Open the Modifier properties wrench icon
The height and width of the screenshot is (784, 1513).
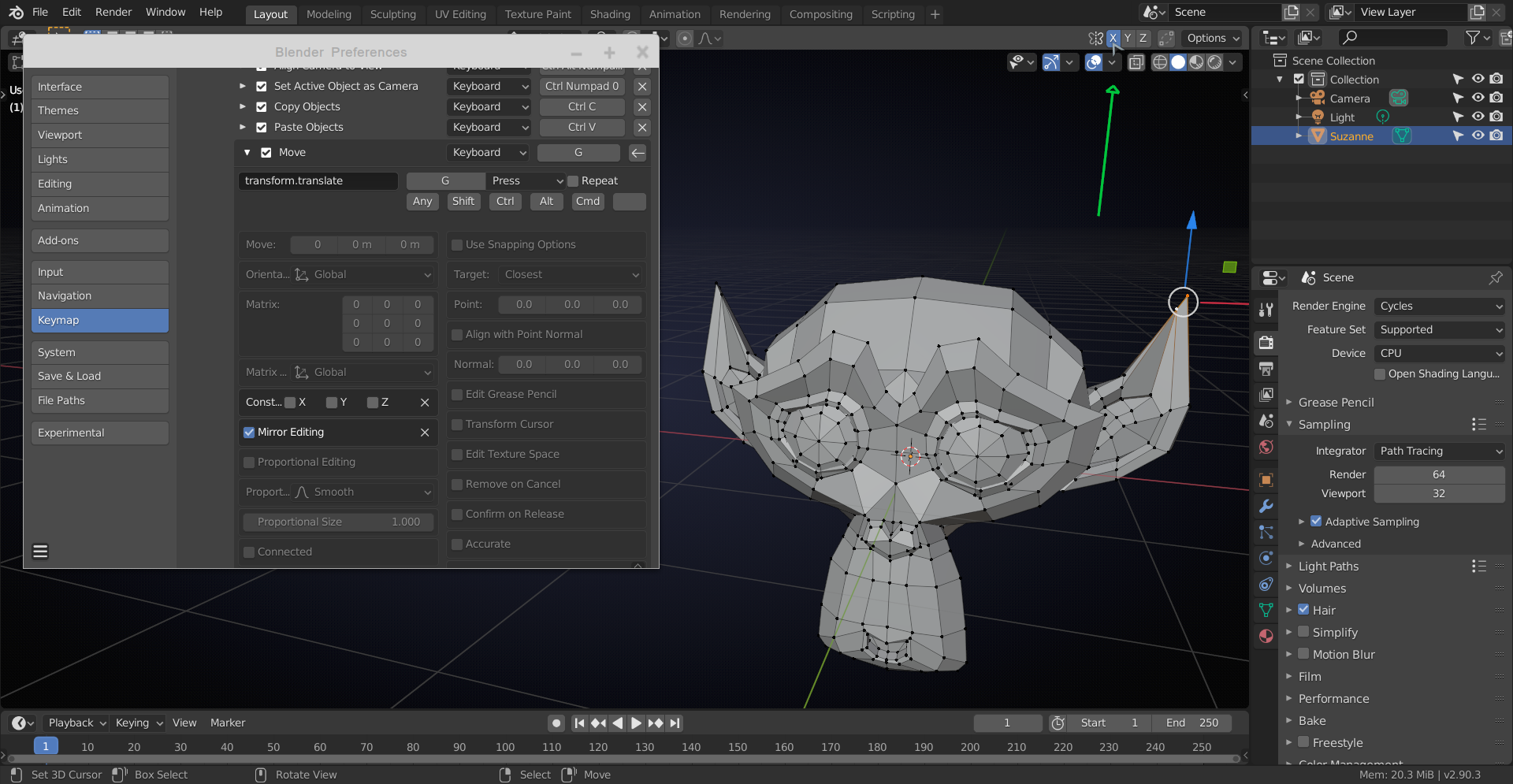pos(1266,506)
